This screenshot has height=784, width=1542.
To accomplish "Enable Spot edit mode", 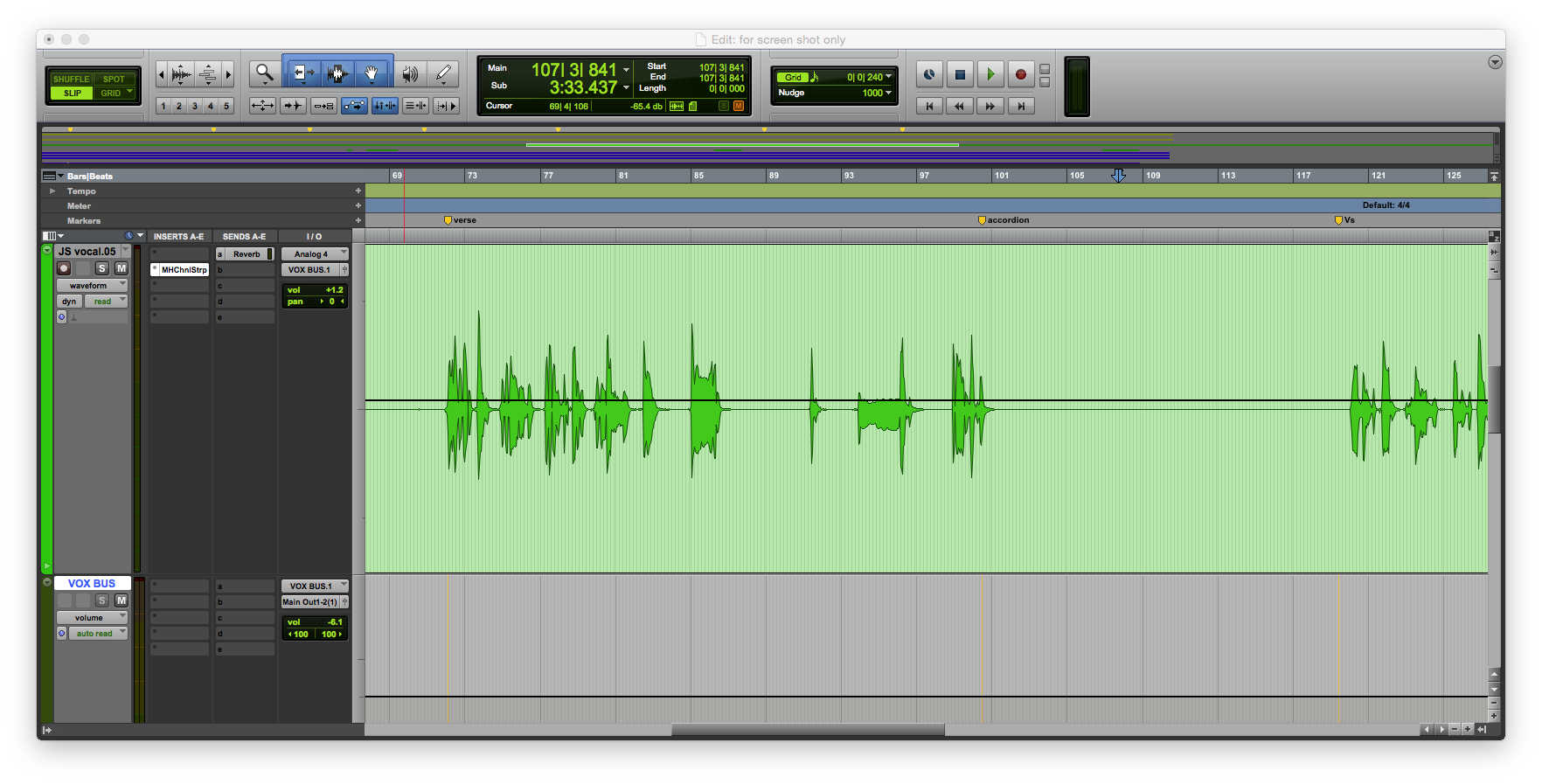I will click(x=115, y=79).
